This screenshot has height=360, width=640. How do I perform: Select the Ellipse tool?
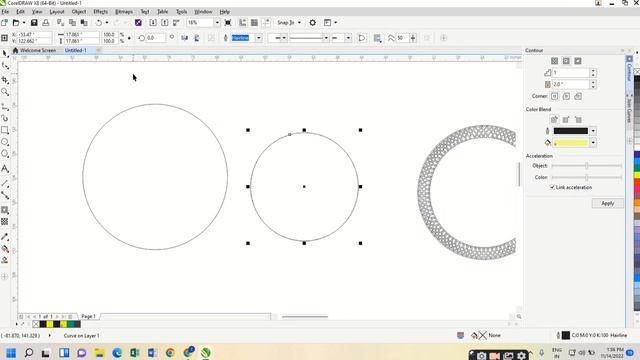pos(5,142)
